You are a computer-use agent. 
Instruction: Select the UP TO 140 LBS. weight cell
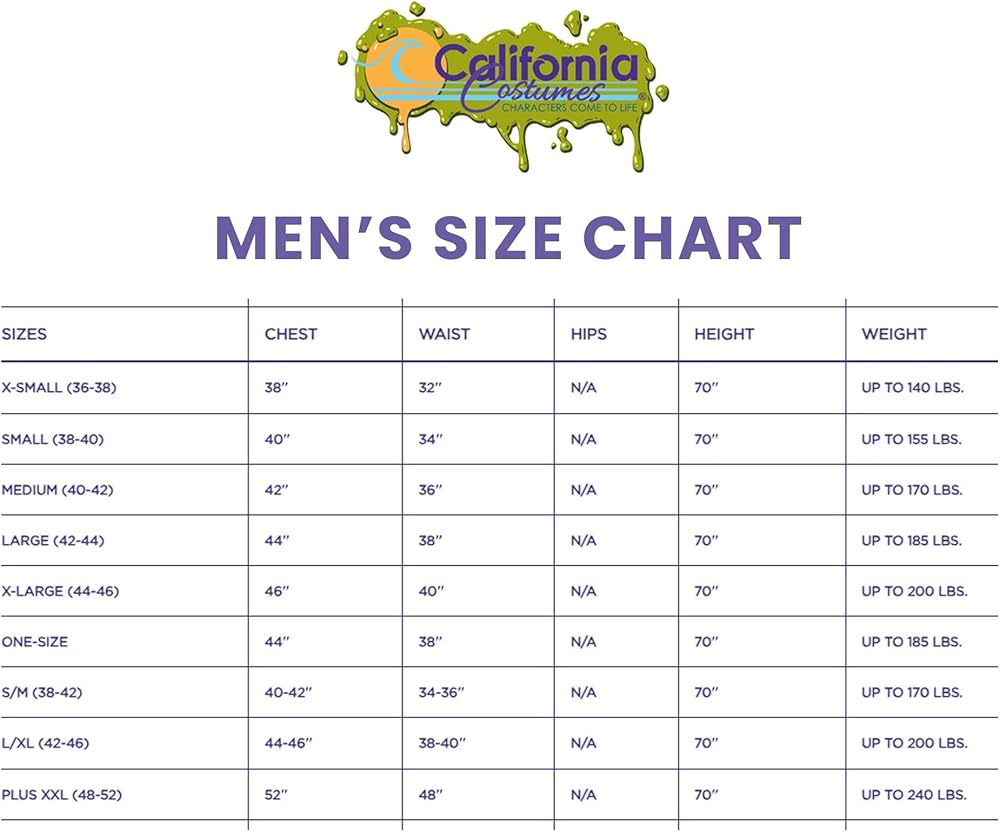tap(913, 388)
